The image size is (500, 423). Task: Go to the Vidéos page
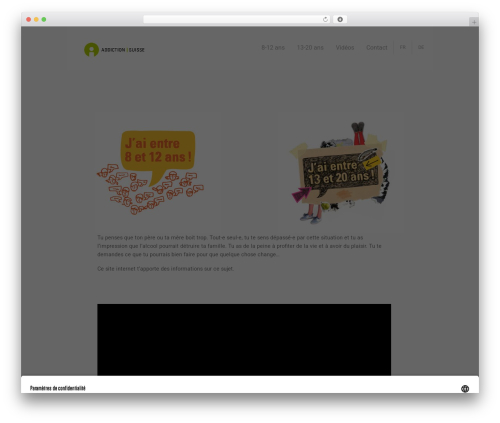tap(345, 48)
